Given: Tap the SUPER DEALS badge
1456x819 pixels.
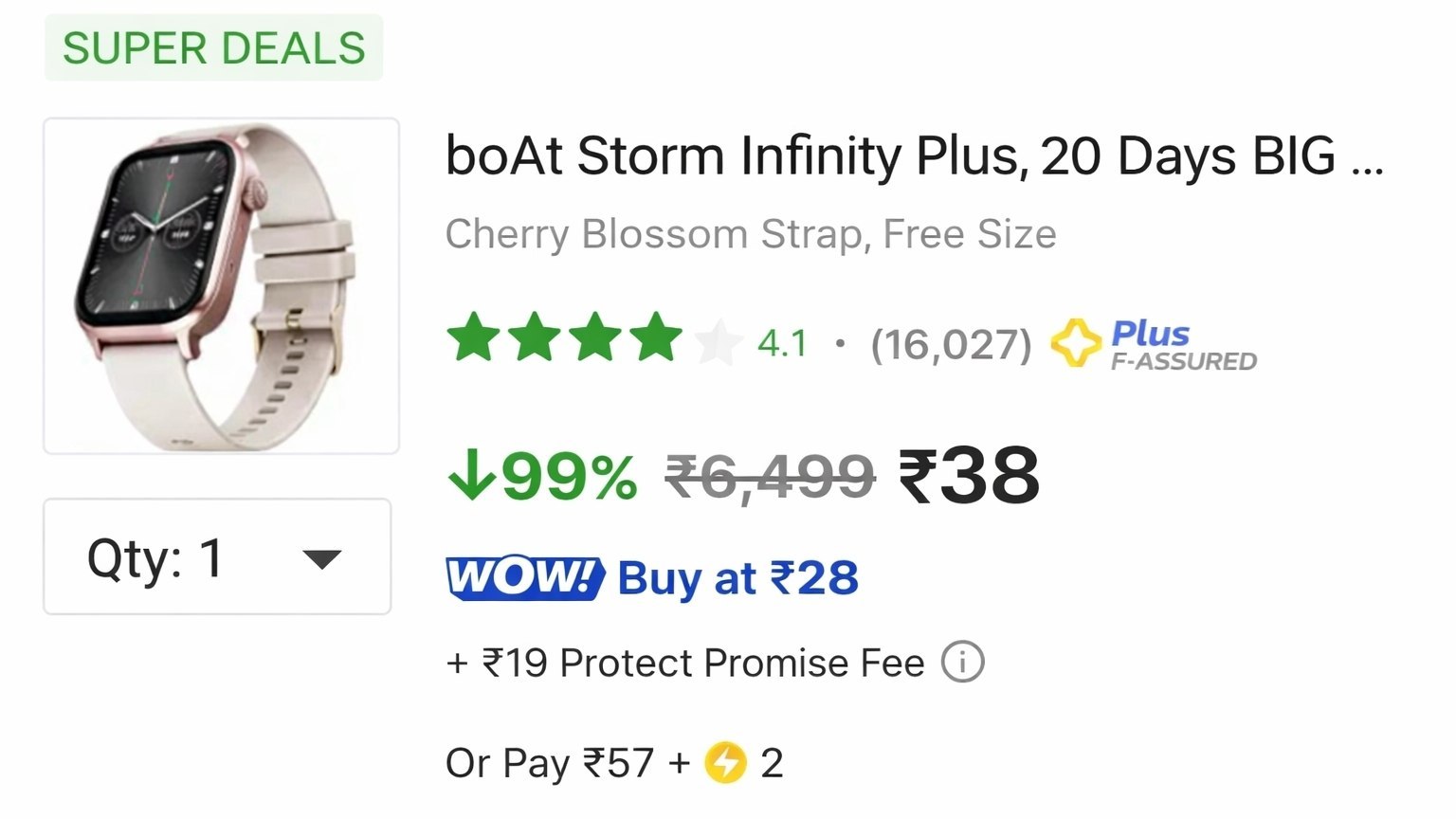Looking at the screenshot, I should tap(213, 47).
